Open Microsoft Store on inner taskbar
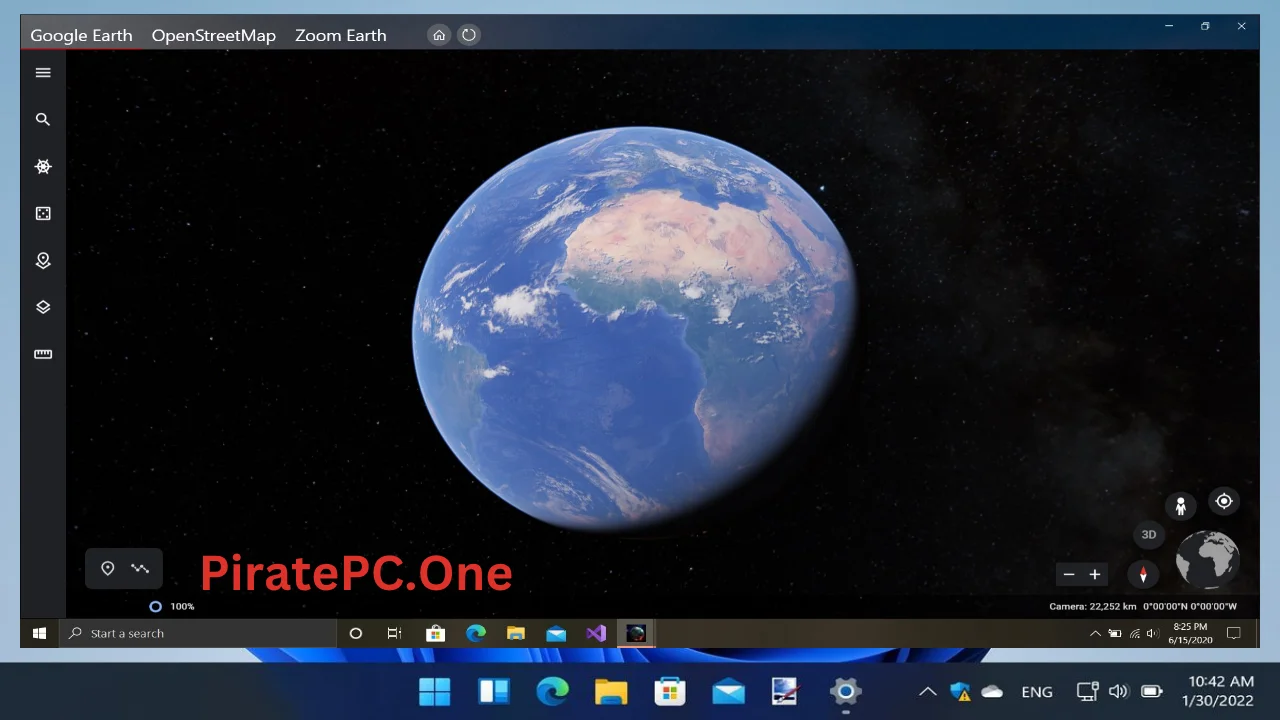This screenshot has height=720, width=1280. click(x=435, y=633)
